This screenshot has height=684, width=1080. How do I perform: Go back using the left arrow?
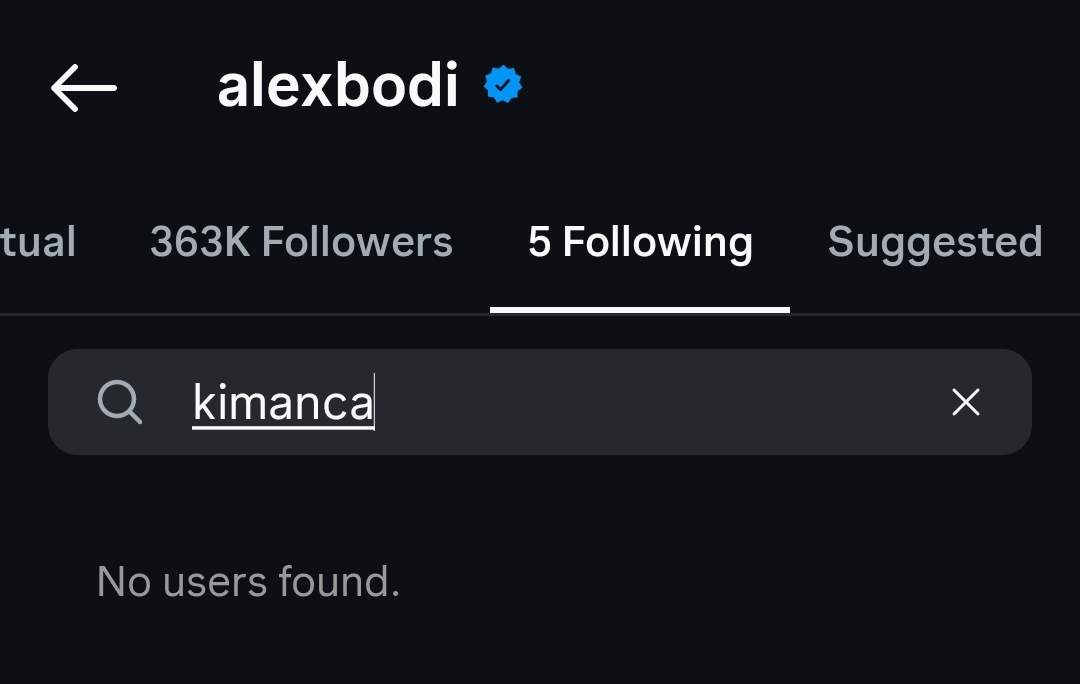(x=84, y=88)
